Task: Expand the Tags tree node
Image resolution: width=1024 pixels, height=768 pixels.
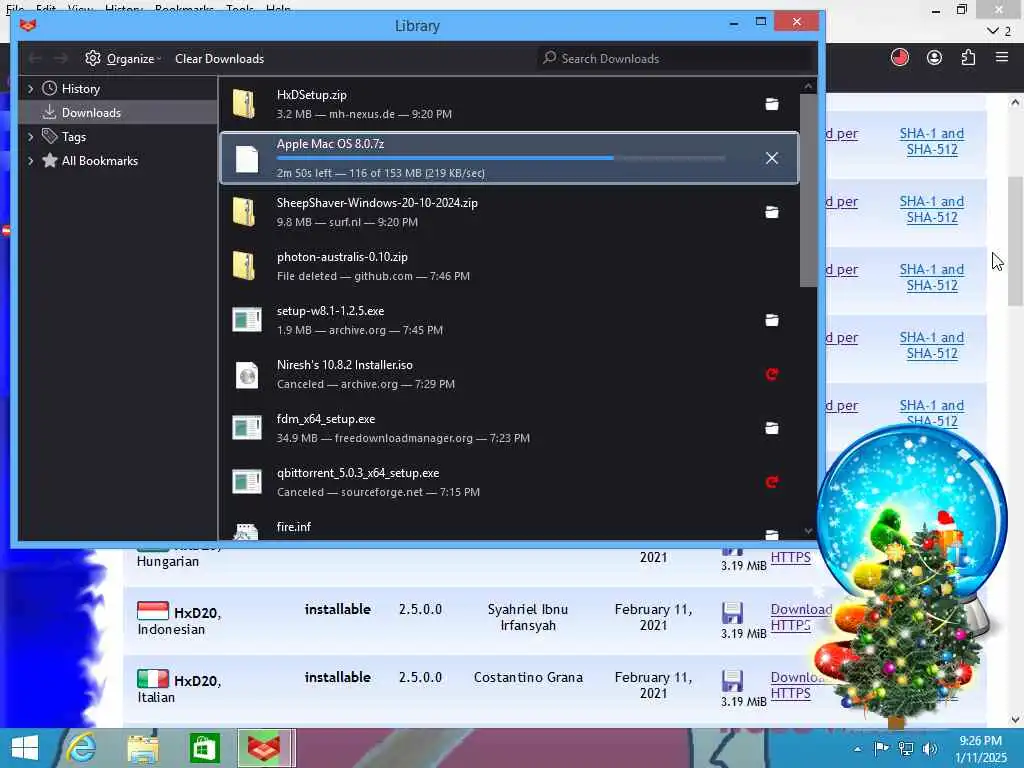Action: tap(30, 136)
